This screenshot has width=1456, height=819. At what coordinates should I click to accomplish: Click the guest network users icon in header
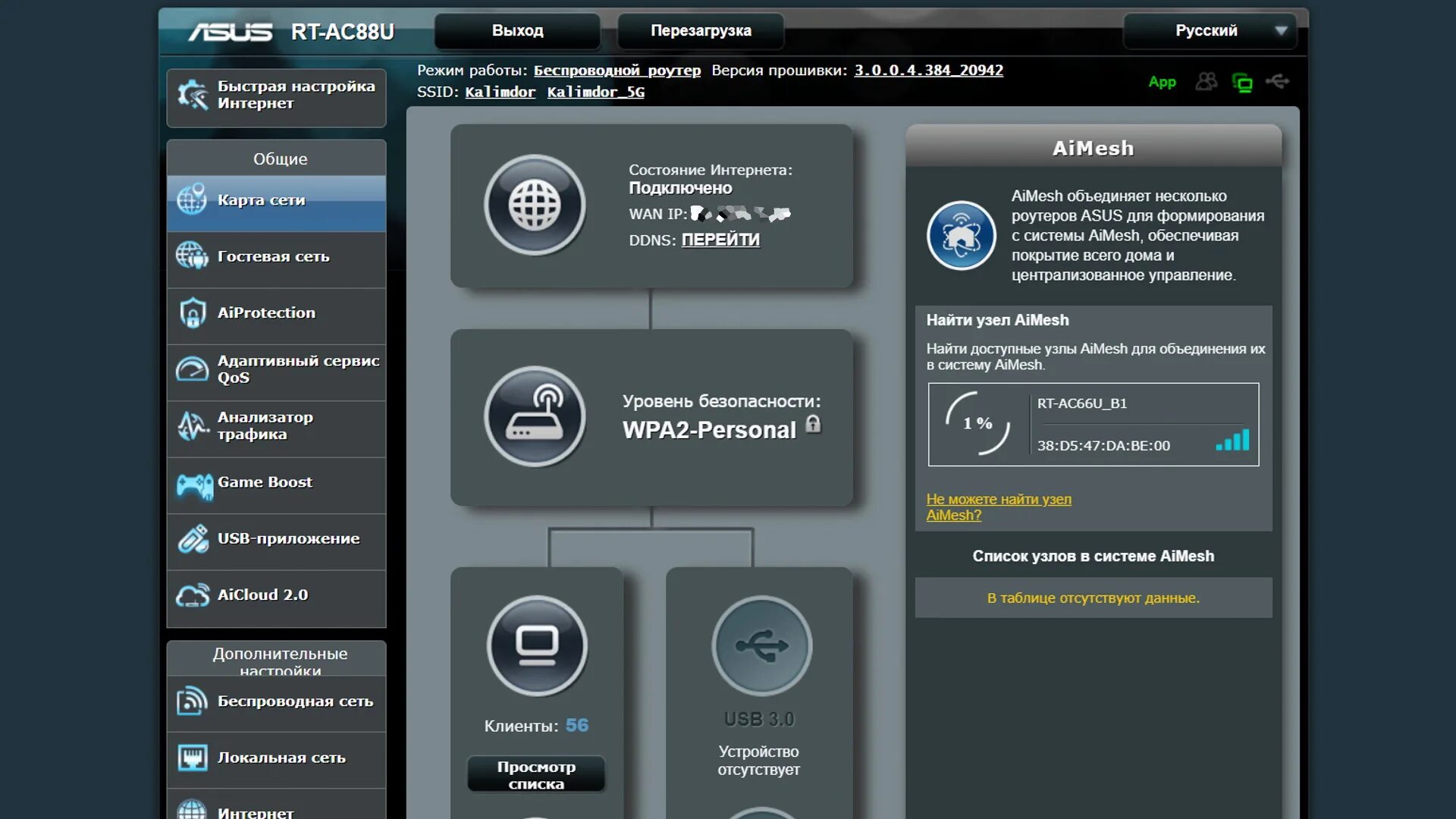point(1207,81)
